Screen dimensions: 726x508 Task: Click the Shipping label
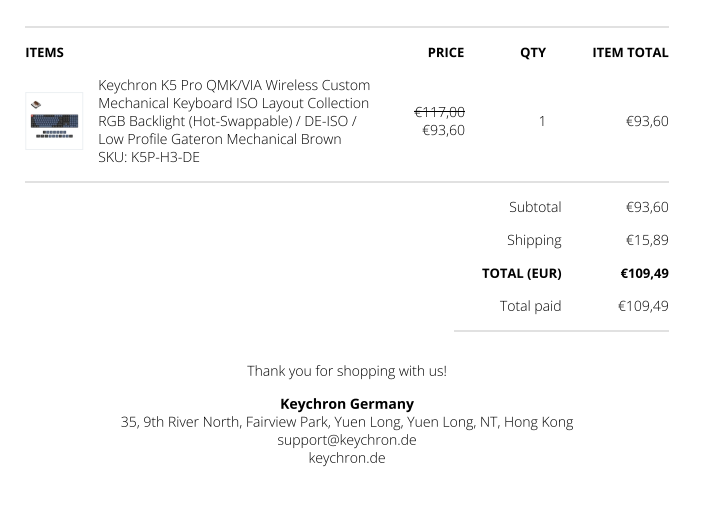534,240
